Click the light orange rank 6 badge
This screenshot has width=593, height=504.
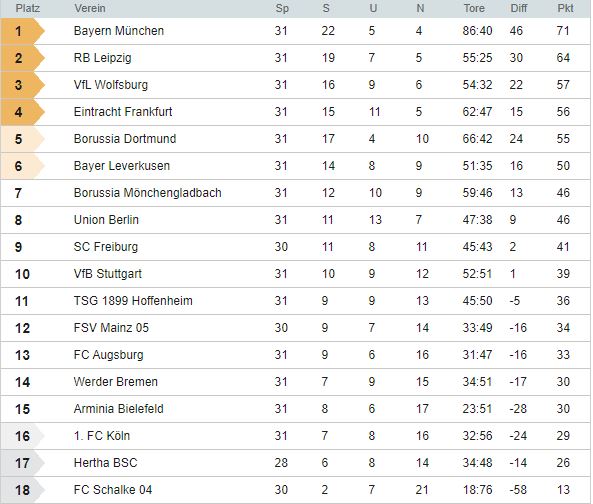(23, 166)
